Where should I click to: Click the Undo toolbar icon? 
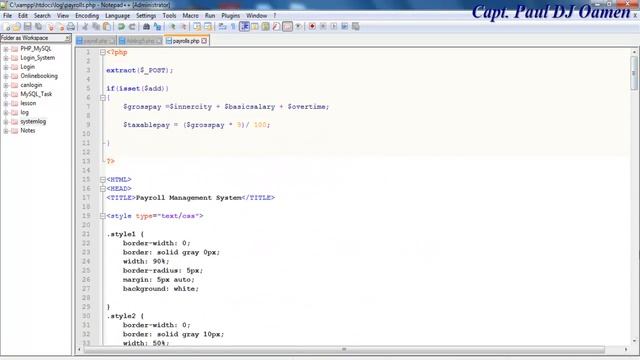coord(121,27)
